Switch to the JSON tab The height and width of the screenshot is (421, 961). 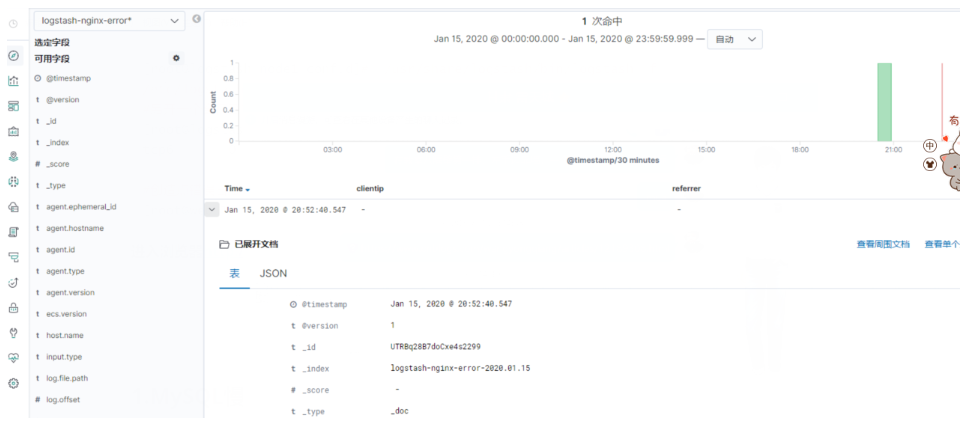point(273,273)
